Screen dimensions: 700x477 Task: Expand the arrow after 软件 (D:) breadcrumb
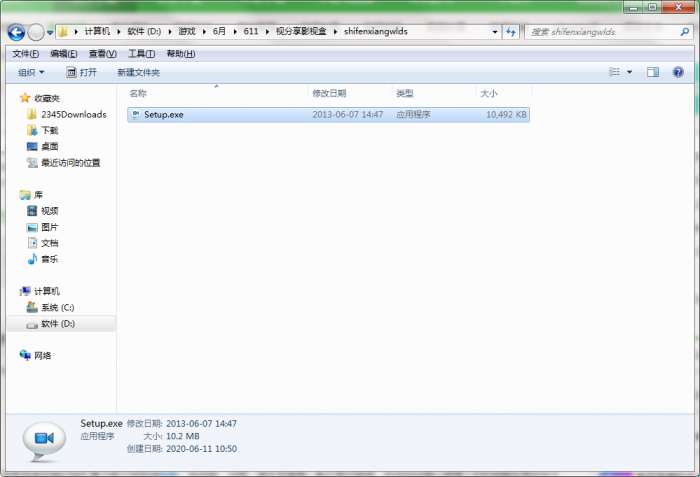point(170,32)
